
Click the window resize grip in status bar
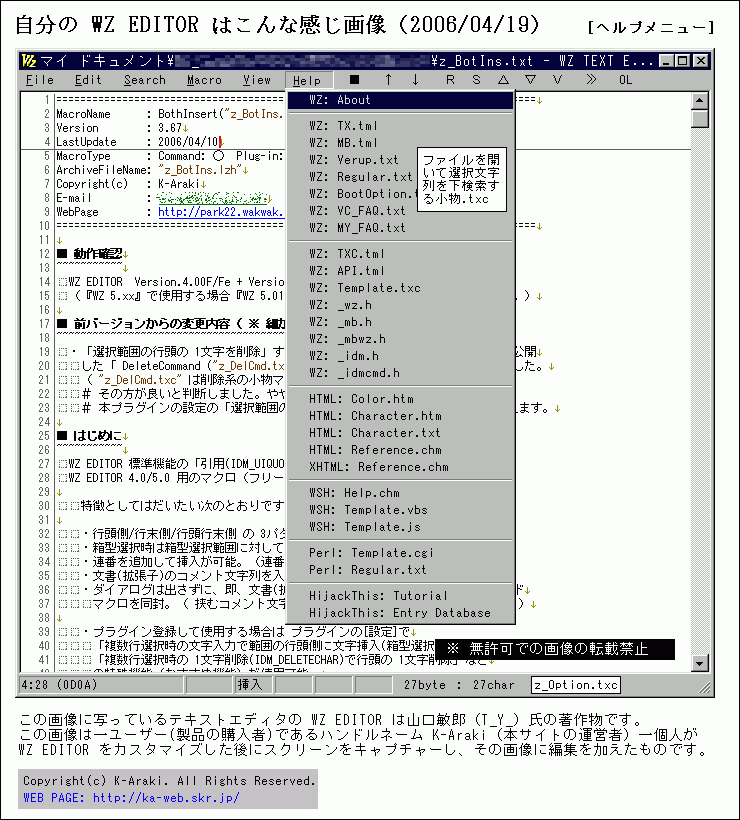(704, 687)
